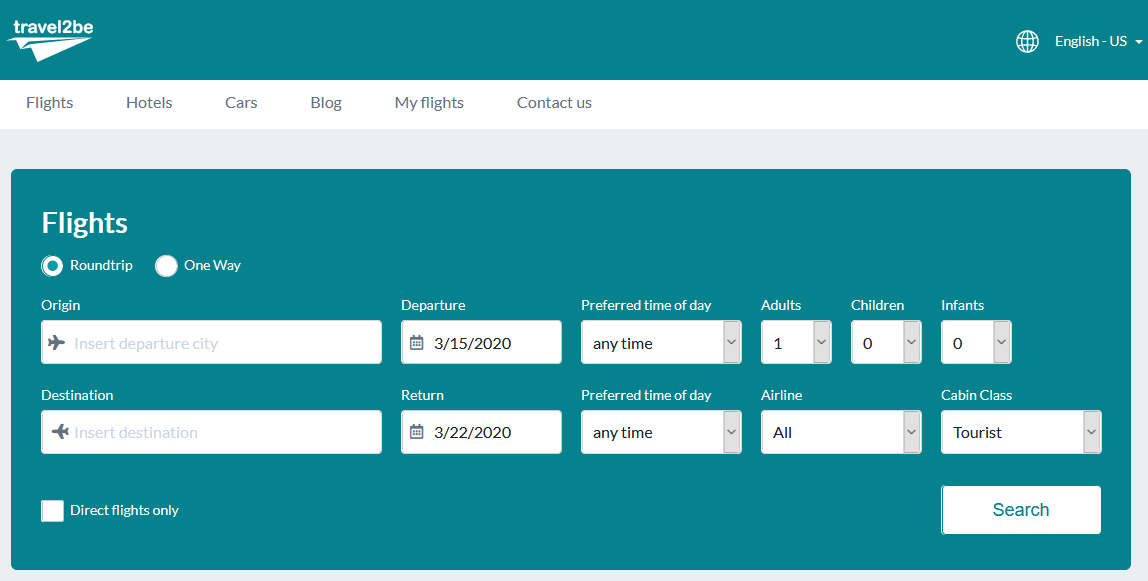Click the calendar icon in Return field
Screen dimensions: 1148x581
click(x=417, y=432)
